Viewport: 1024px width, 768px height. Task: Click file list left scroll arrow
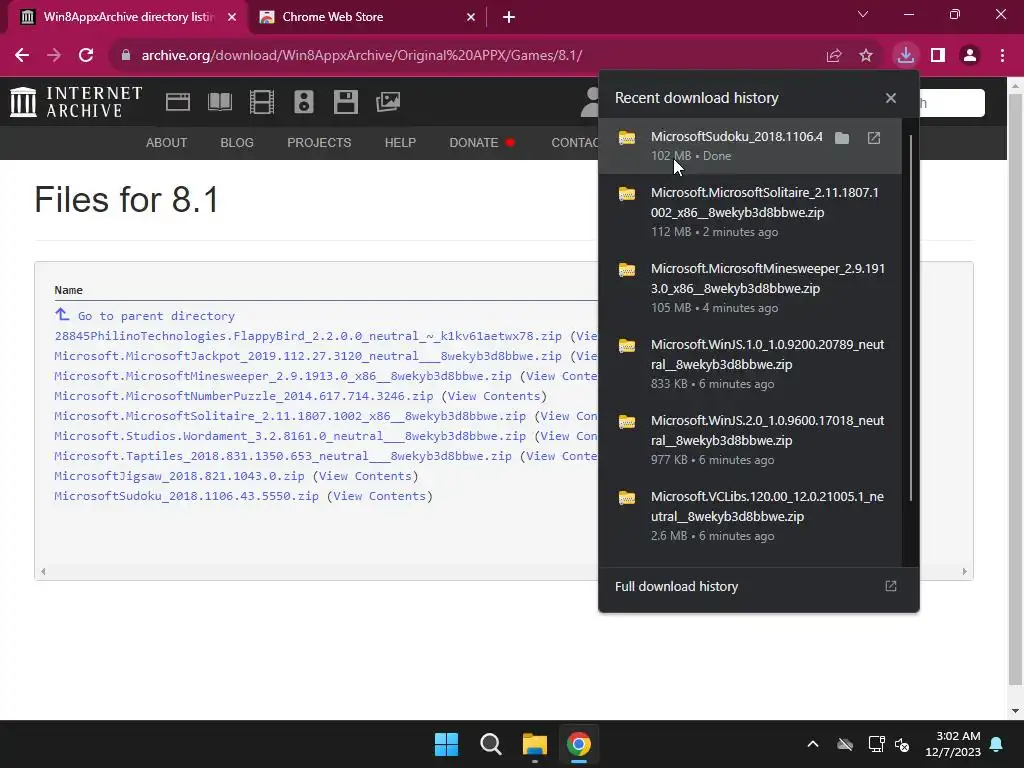(x=43, y=571)
